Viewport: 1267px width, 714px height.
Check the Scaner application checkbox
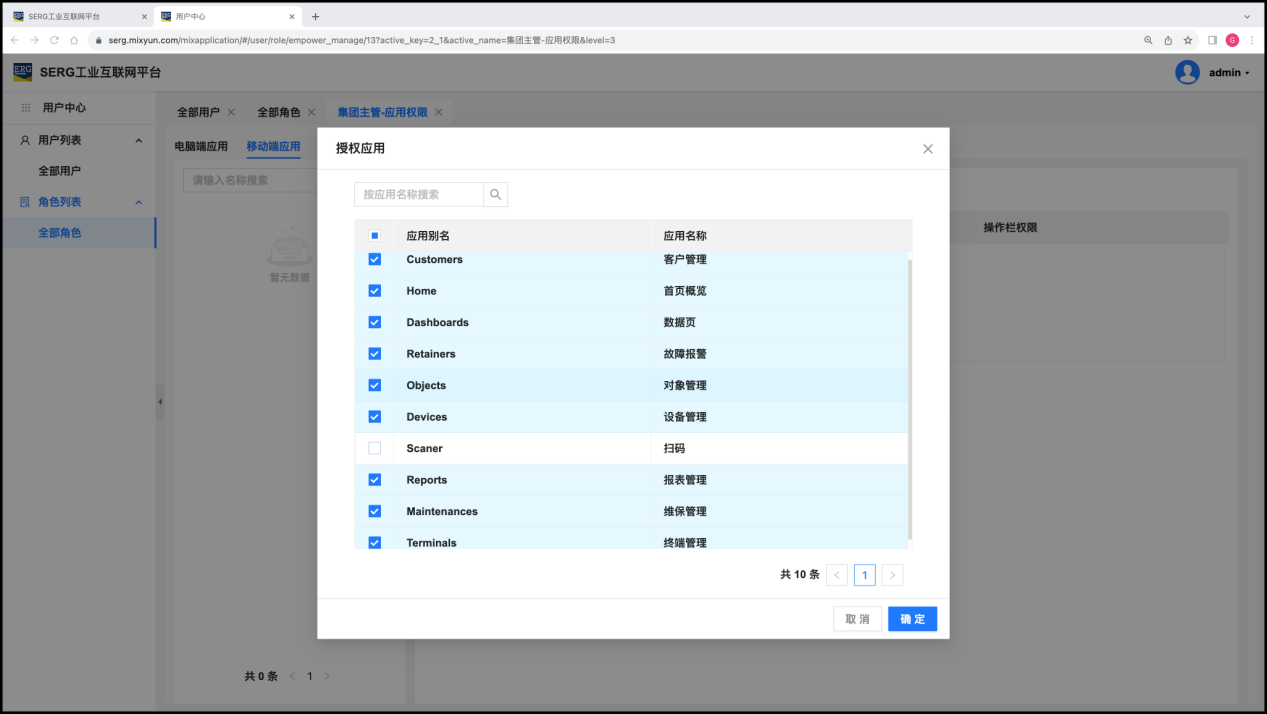click(375, 448)
